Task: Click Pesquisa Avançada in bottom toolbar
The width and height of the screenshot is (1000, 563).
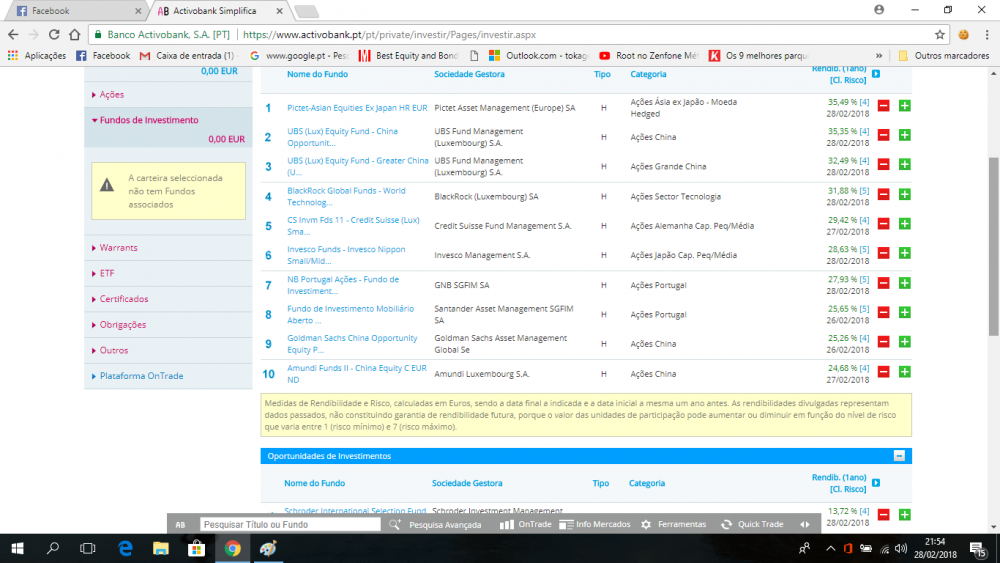Action: tap(437, 524)
